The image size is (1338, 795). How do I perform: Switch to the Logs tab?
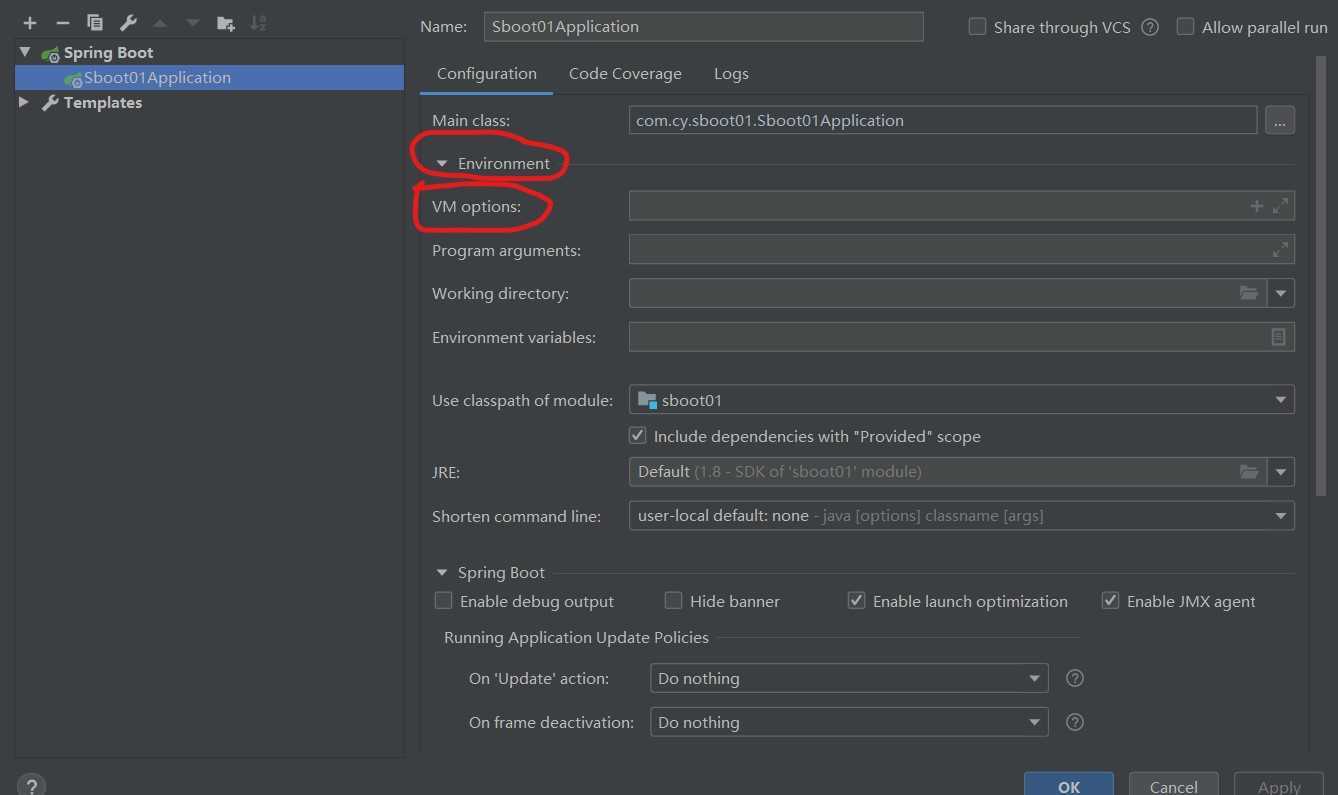coord(731,73)
